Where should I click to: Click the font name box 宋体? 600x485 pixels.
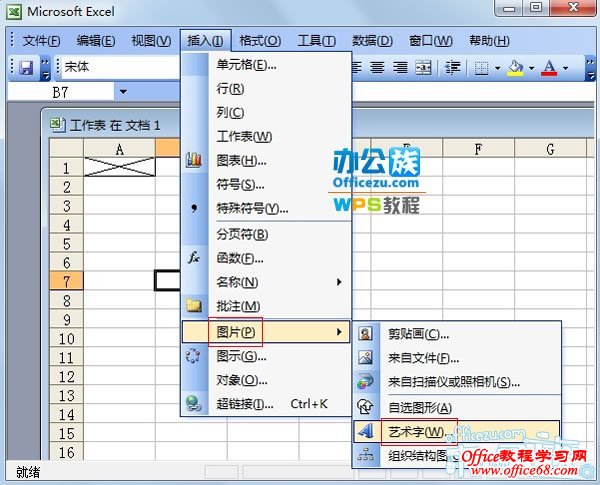tap(121, 67)
